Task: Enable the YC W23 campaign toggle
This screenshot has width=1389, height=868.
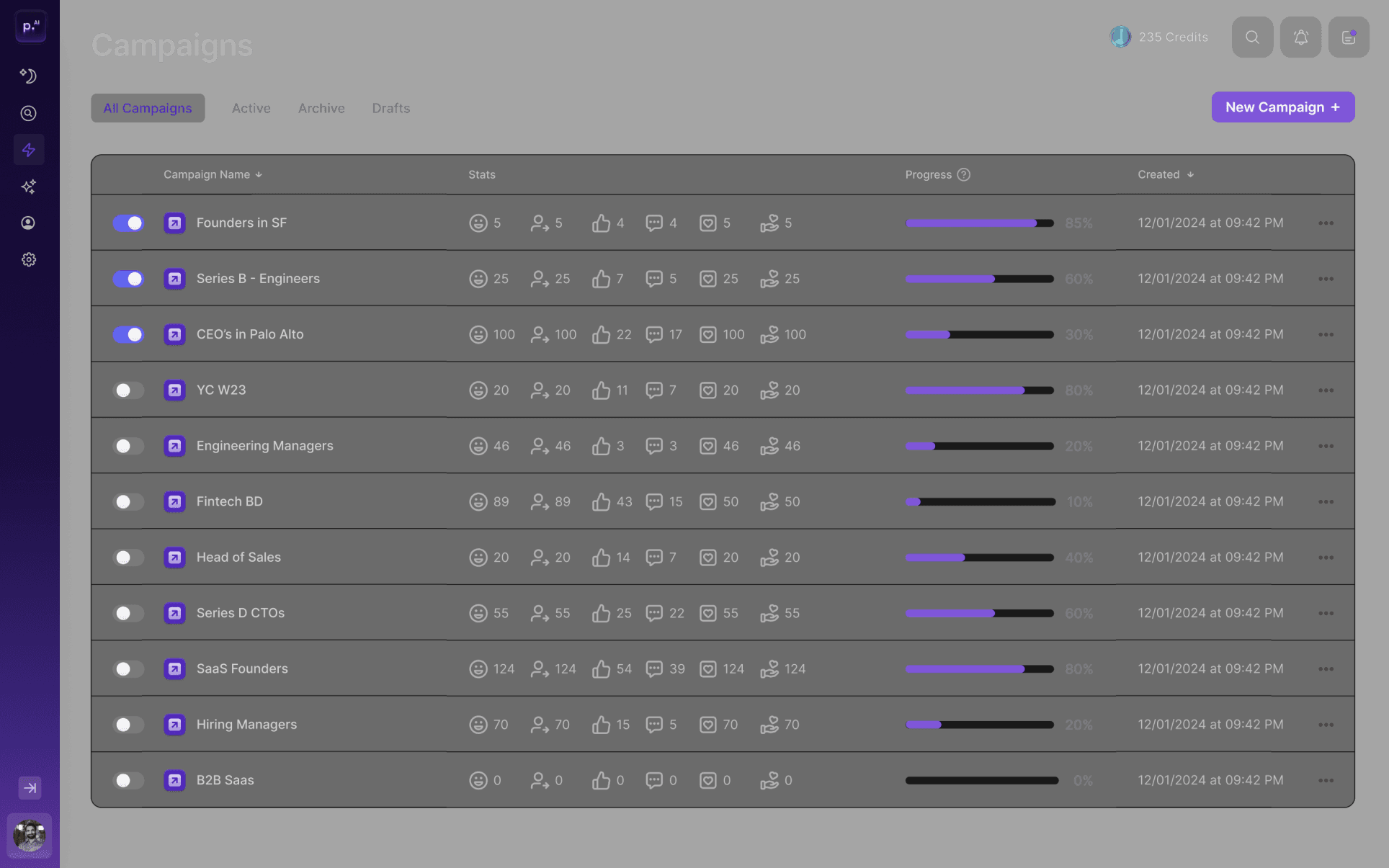Action: (128, 390)
